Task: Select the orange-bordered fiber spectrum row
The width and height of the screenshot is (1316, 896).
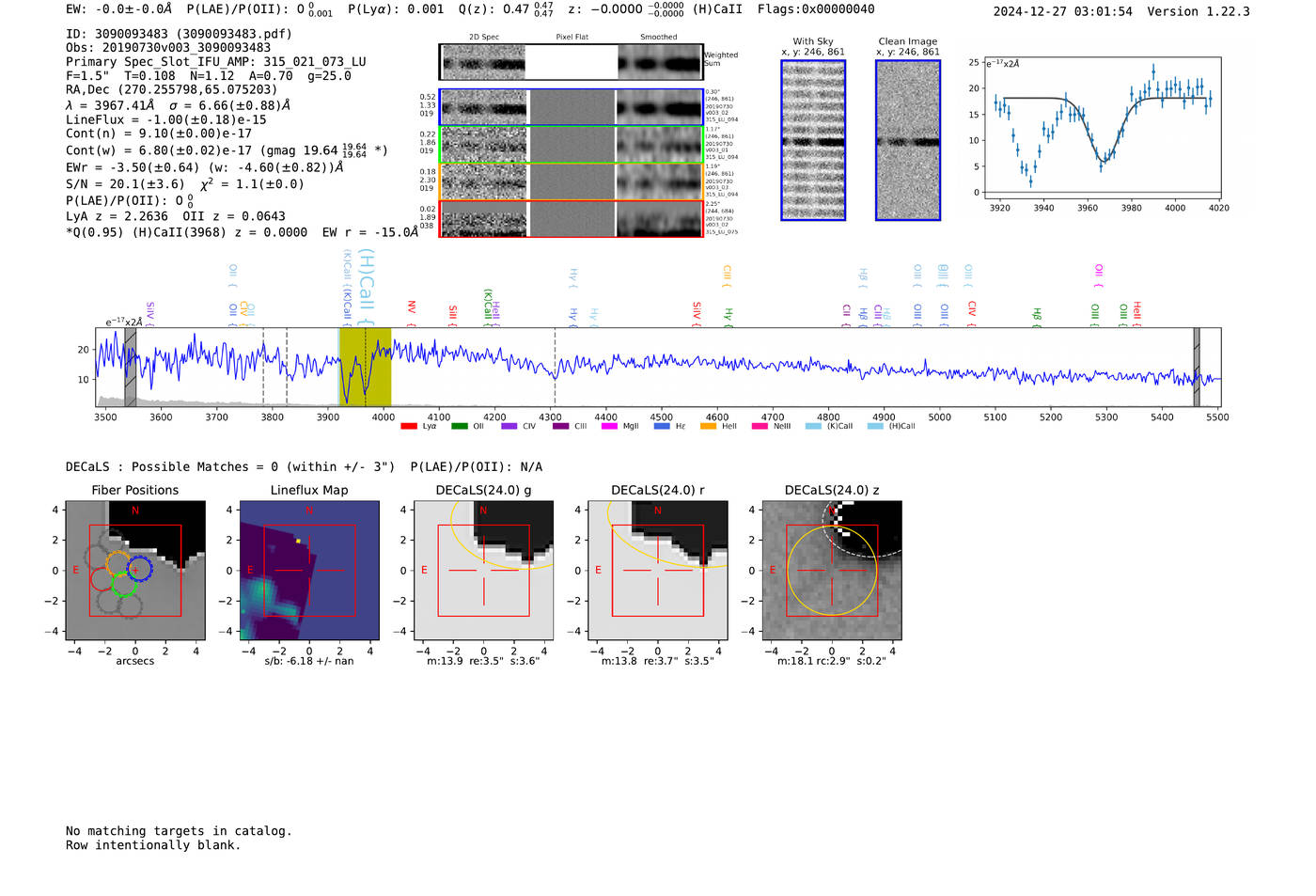Action: click(x=571, y=181)
